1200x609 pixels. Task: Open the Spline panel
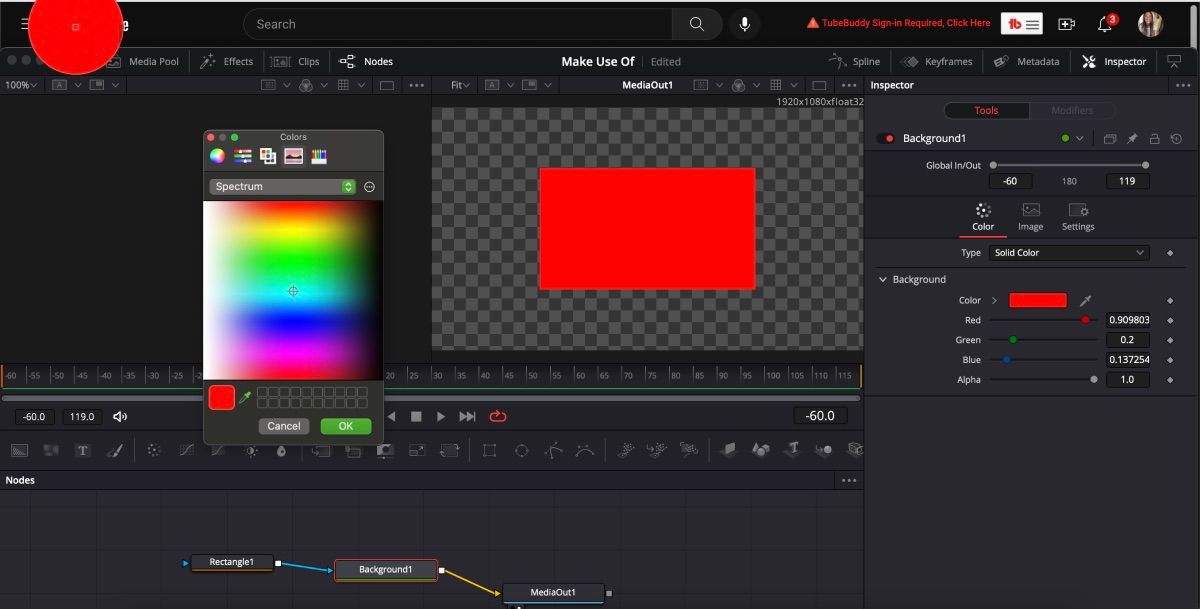856,61
